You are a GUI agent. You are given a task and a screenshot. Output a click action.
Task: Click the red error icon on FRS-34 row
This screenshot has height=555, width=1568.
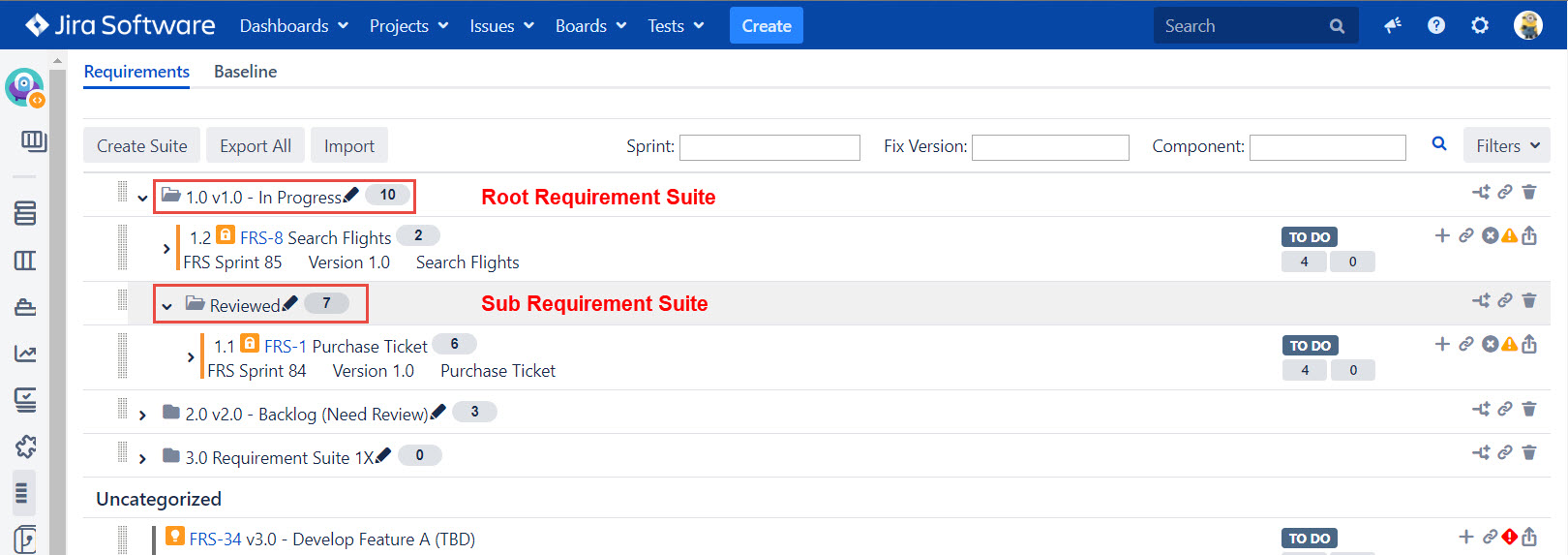[x=1510, y=537]
